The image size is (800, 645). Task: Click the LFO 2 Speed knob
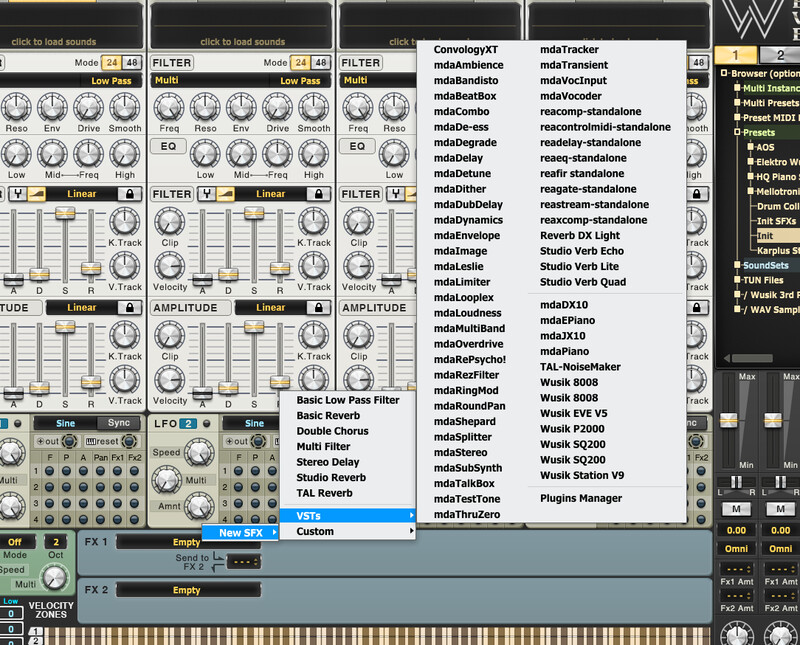tap(198, 452)
